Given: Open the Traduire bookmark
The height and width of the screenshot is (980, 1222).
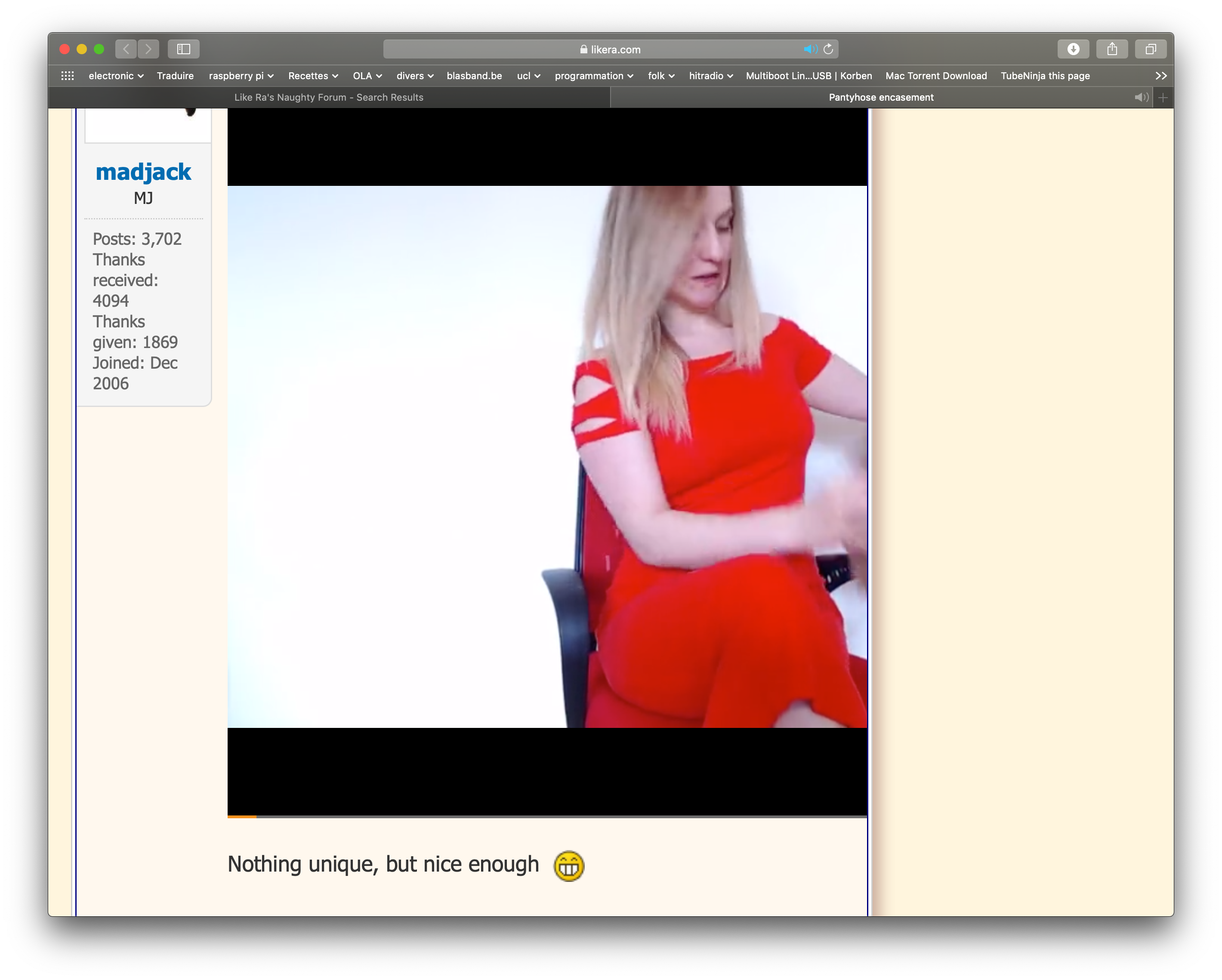Looking at the screenshot, I should point(175,76).
